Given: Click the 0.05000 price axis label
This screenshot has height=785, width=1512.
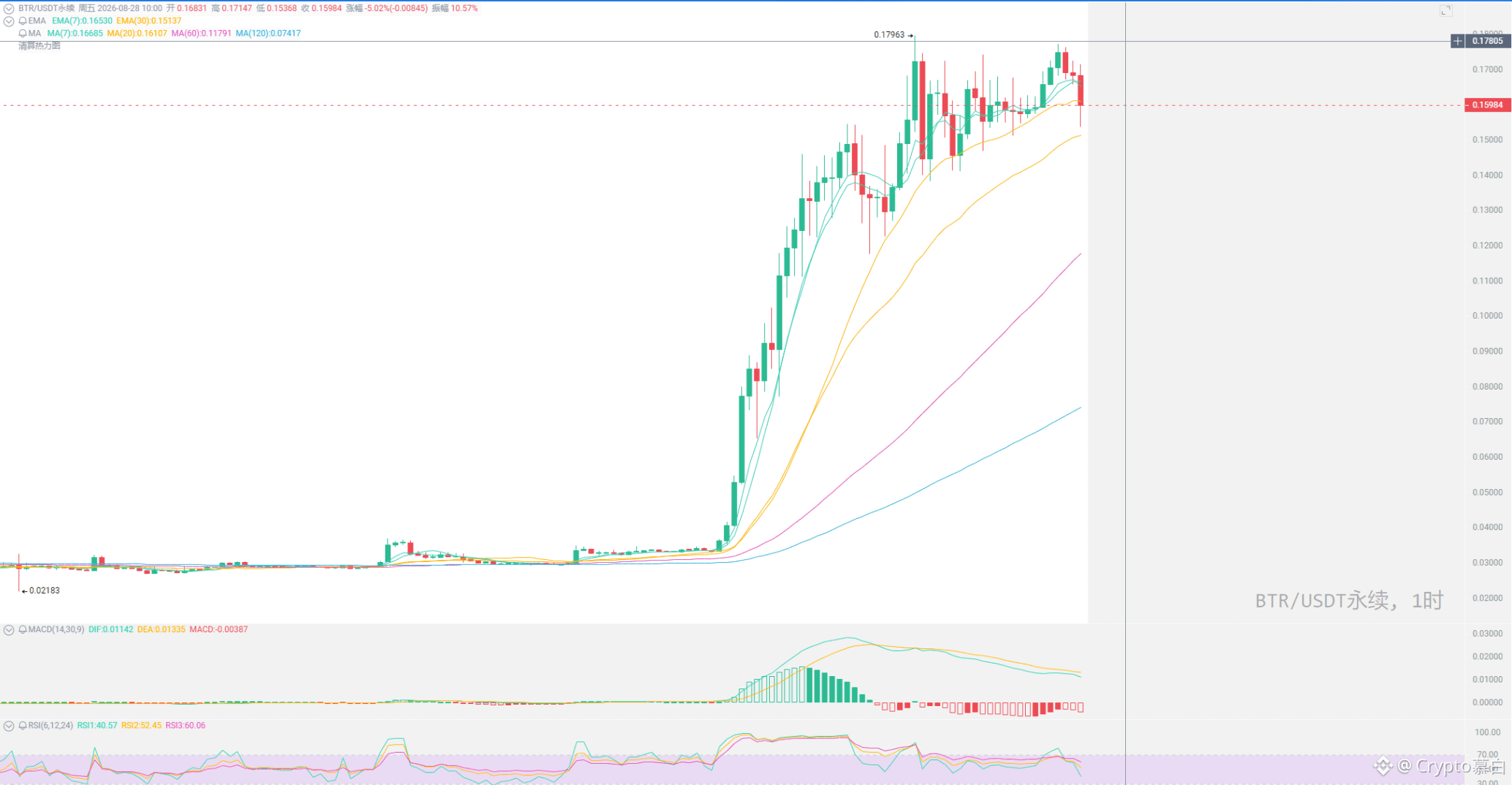Looking at the screenshot, I should 1487,492.
